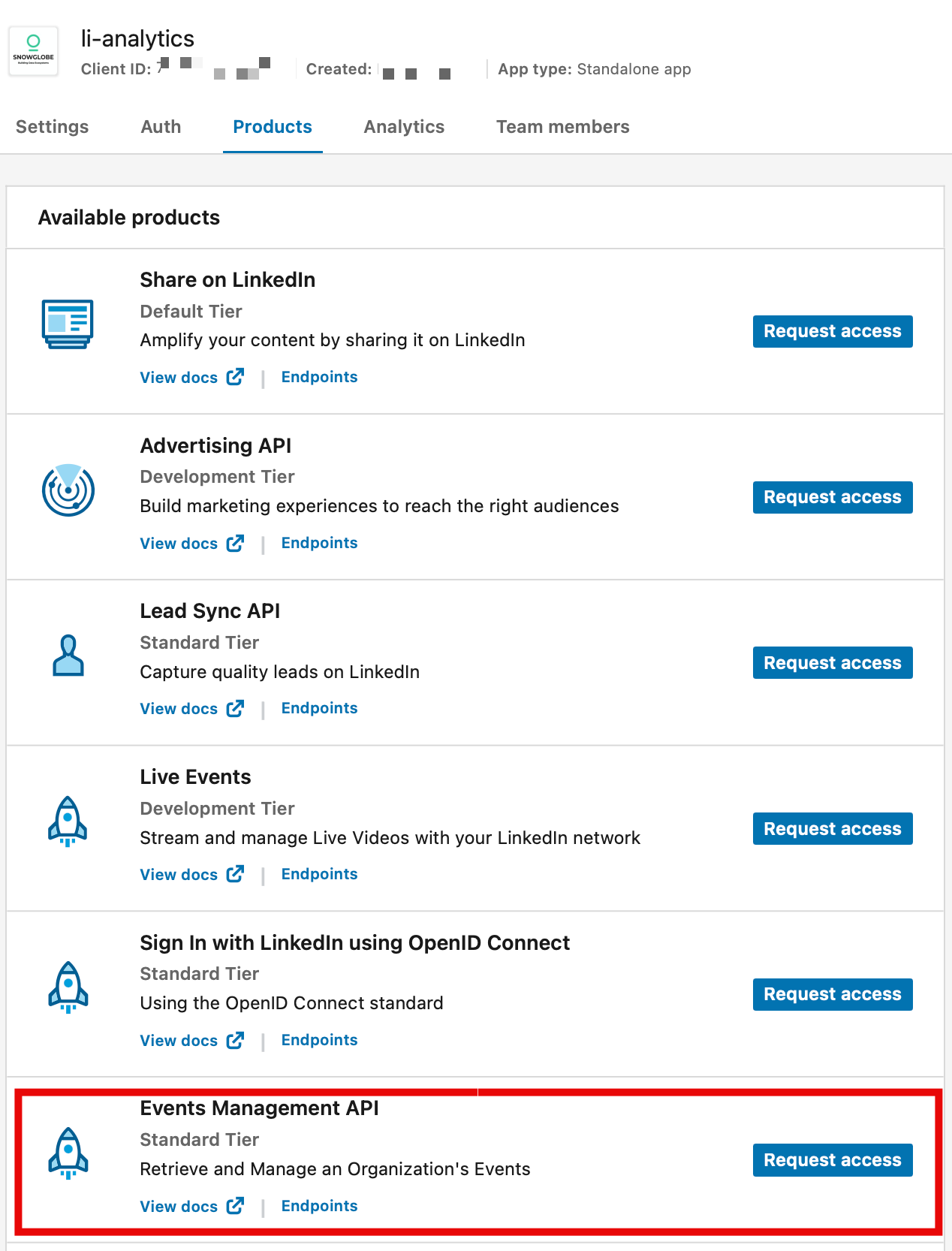The width and height of the screenshot is (952, 1251).
Task: Show Endpoints for Advertising API
Action: [319, 543]
